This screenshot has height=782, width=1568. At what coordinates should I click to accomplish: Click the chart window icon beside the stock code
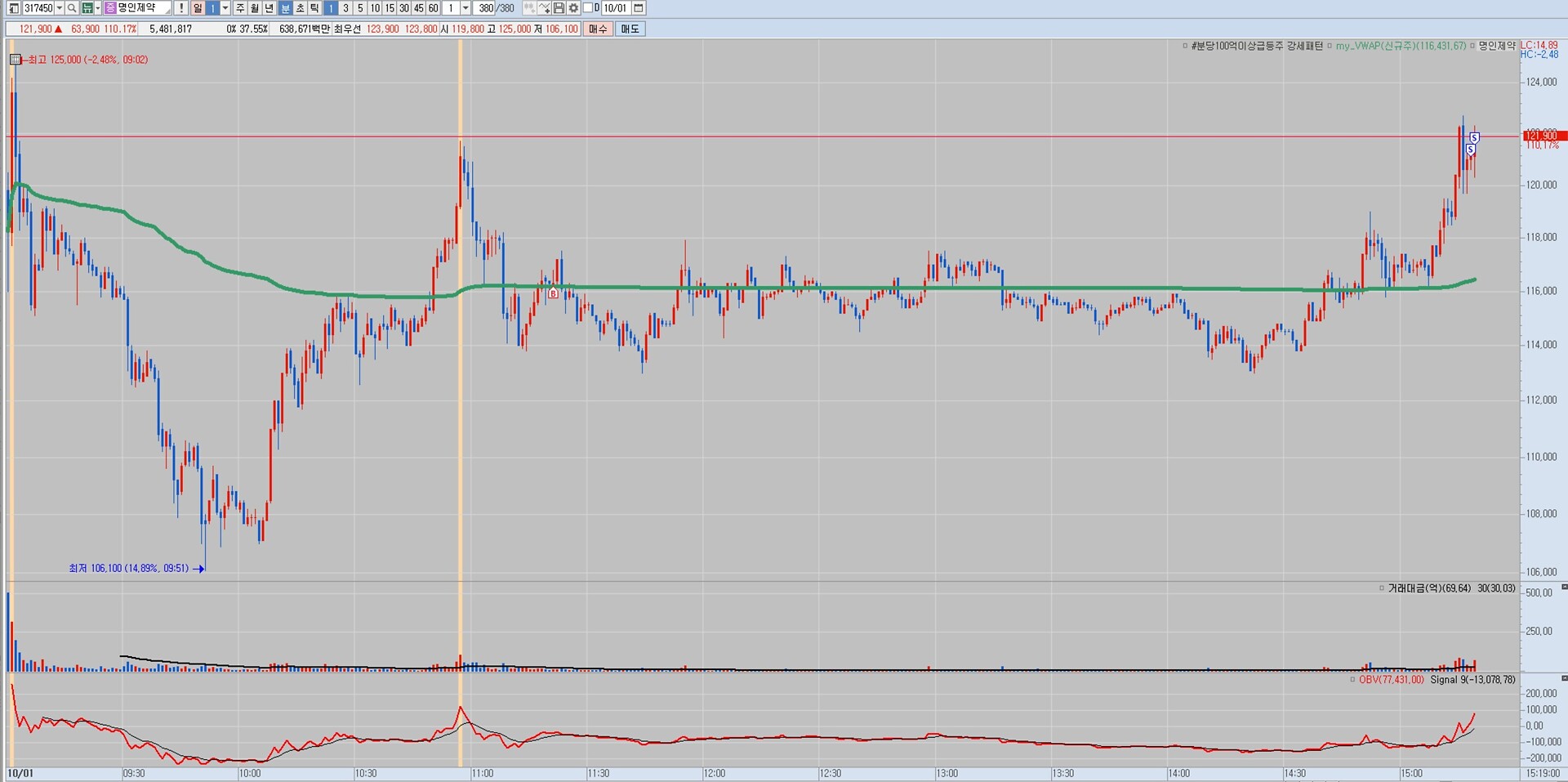[x=14, y=8]
